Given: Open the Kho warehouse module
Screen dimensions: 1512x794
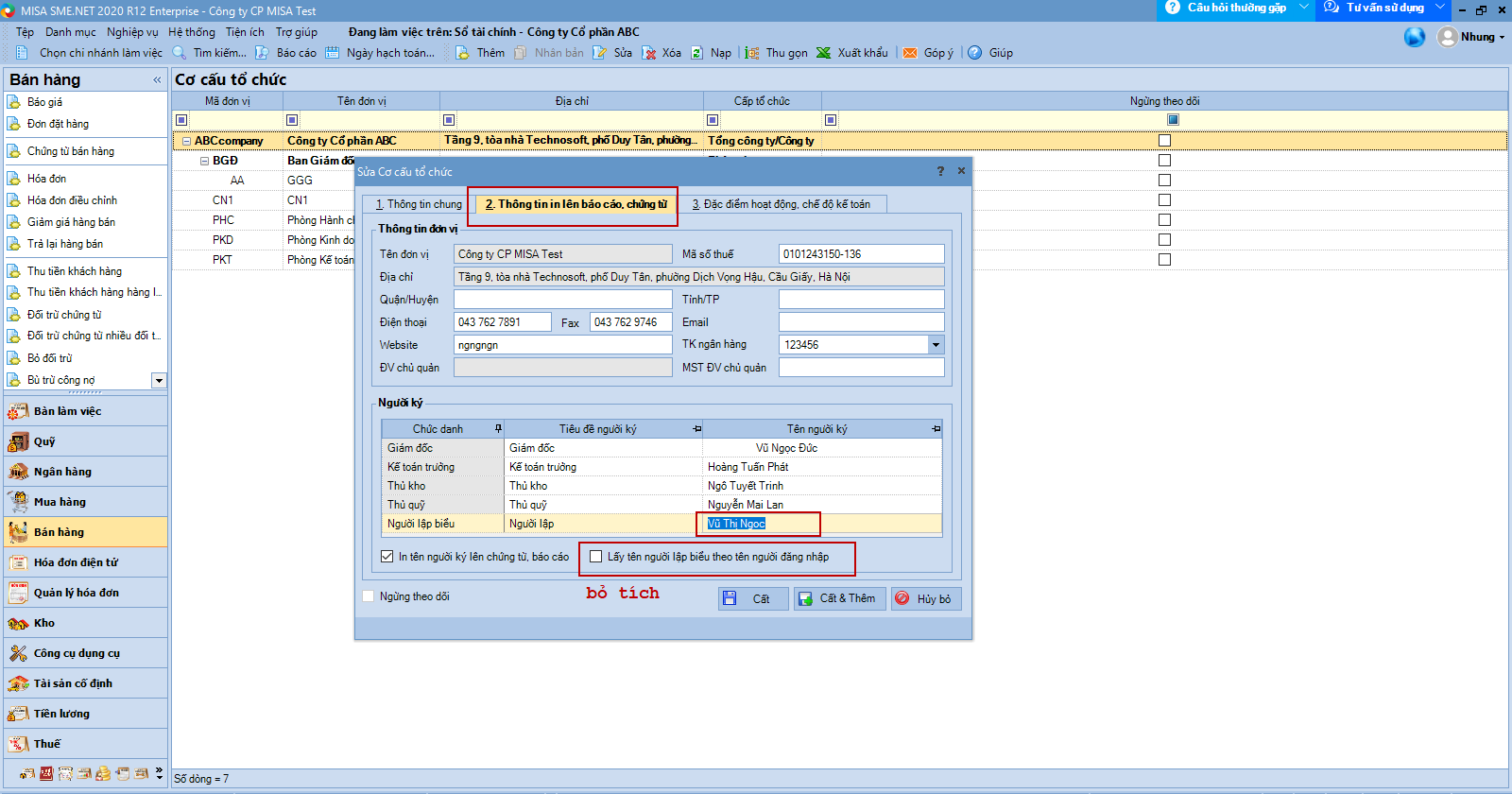Looking at the screenshot, I should coord(85,623).
